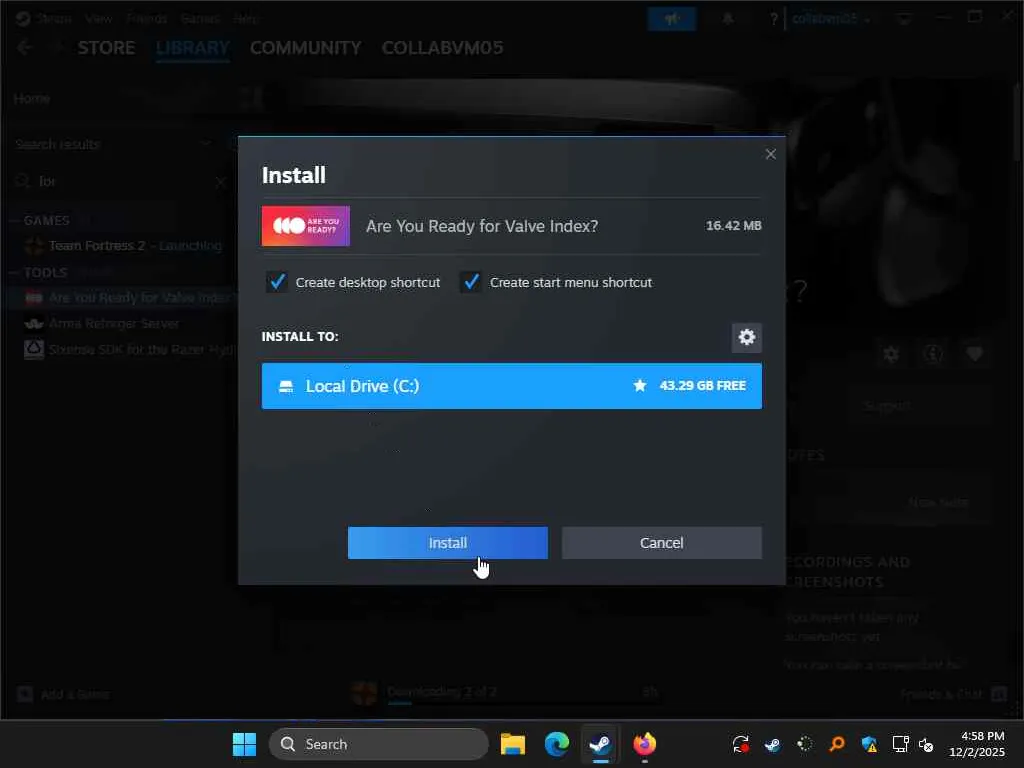Open Firefox from taskbar
The height and width of the screenshot is (768, 1024).
(x=645, y=744)
